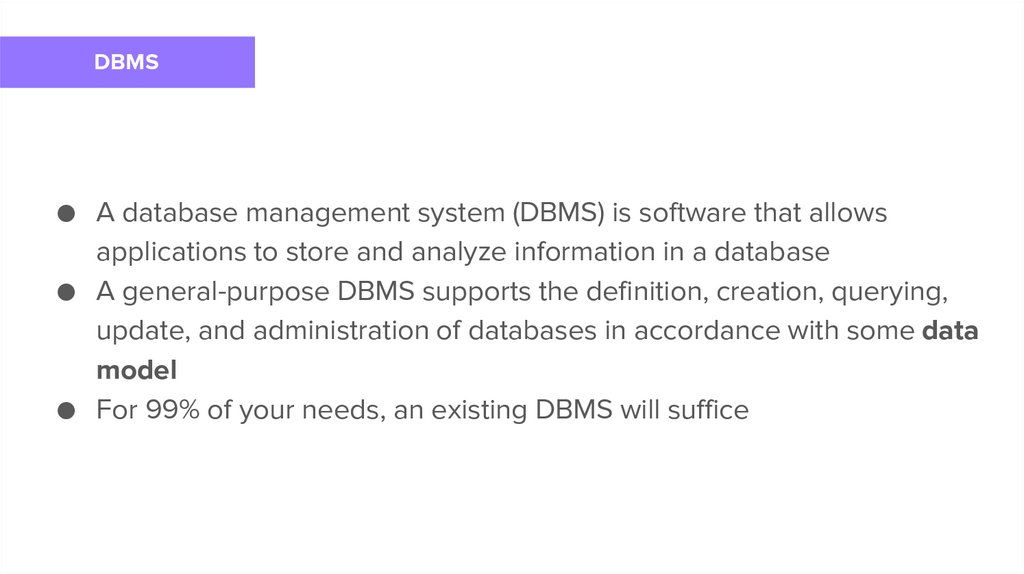Click the first bullet point dot
Viewport: 1024px width, 574px height.
point(67,214)
